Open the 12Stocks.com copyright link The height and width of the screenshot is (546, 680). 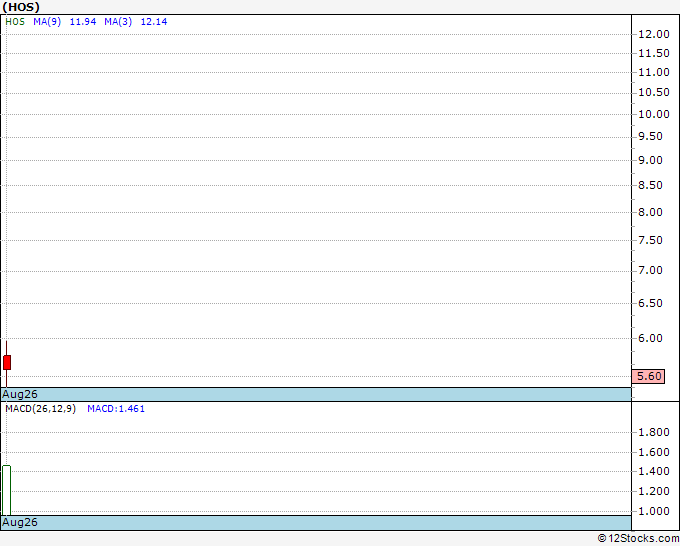638,539
